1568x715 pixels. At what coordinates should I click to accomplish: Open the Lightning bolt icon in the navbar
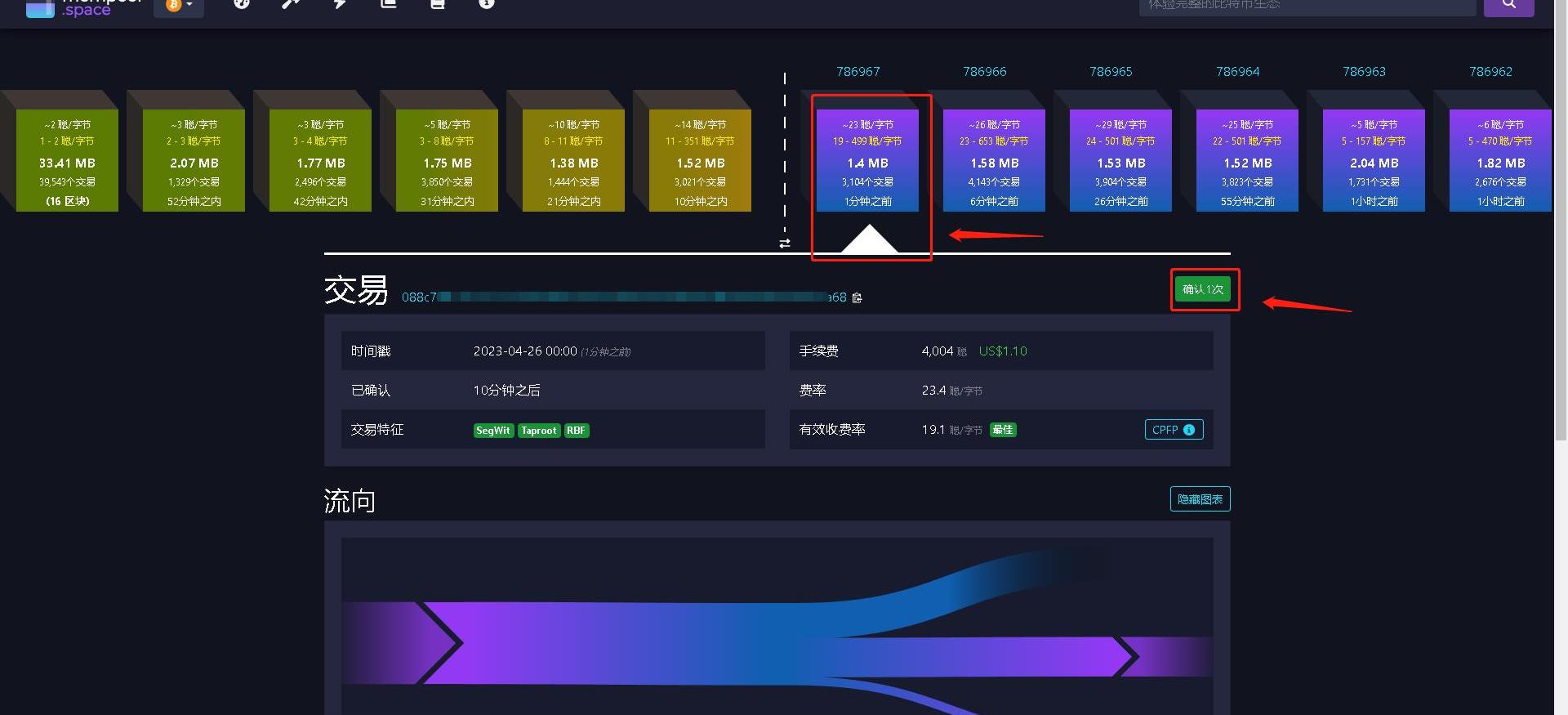tap(340, 4)
